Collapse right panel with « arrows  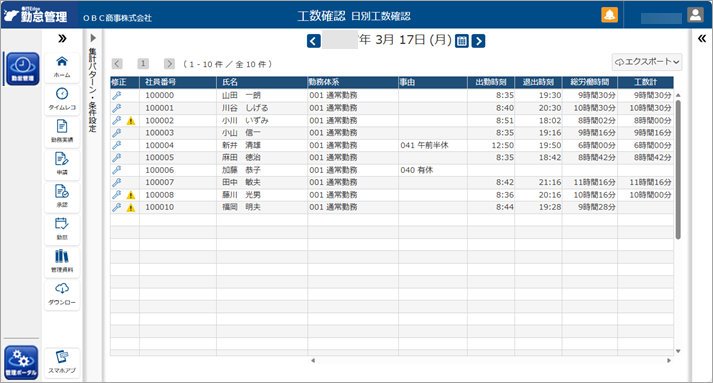pos(702,39)
